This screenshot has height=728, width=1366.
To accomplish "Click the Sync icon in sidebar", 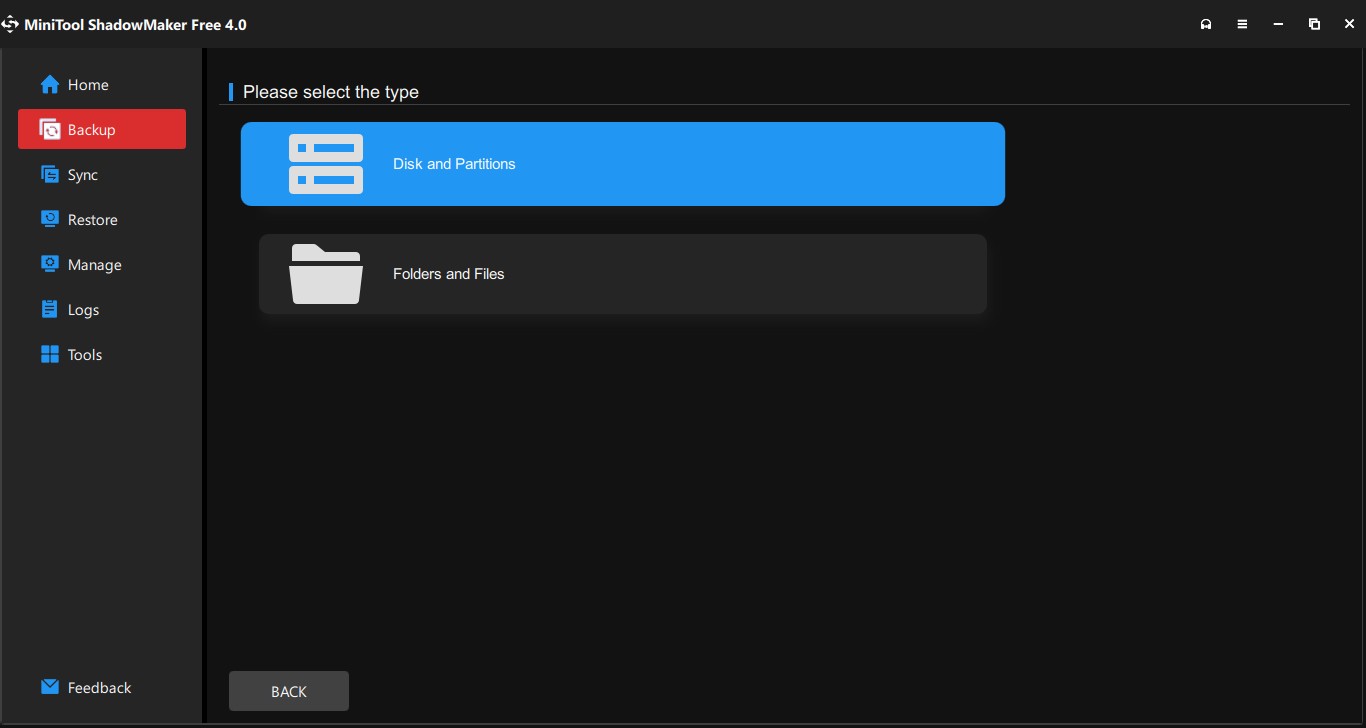I will coord(49,175).
